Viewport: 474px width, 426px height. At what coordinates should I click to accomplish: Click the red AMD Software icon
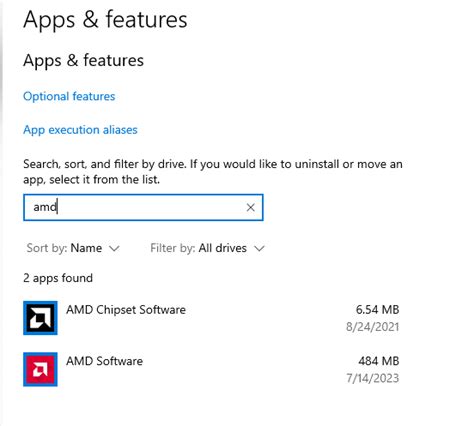pos(40,369)
